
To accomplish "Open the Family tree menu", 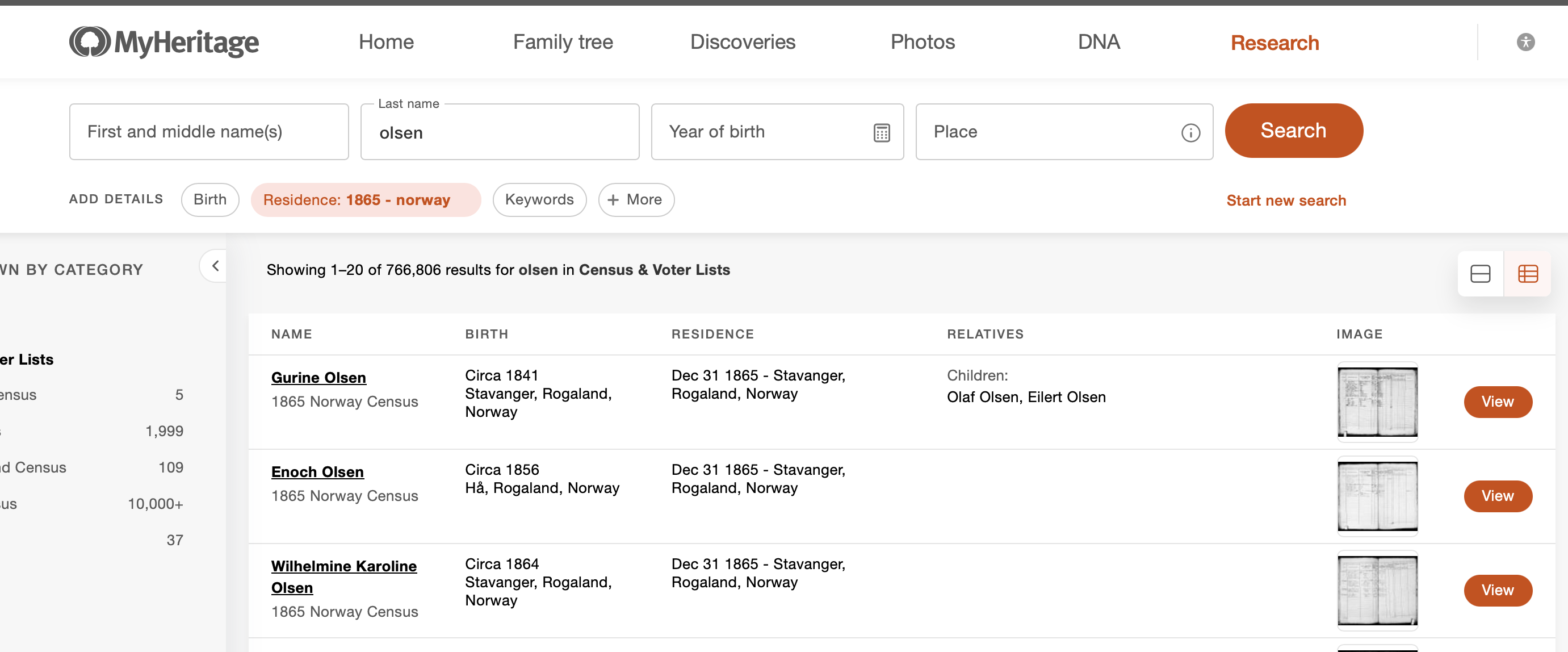I will pyautogui.click(x=563, y=42).
